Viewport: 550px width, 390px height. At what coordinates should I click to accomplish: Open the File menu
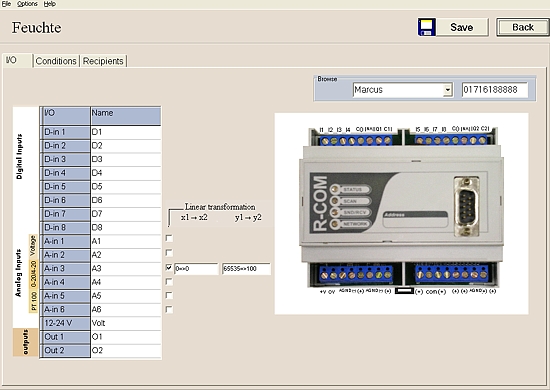pos(6,4)
